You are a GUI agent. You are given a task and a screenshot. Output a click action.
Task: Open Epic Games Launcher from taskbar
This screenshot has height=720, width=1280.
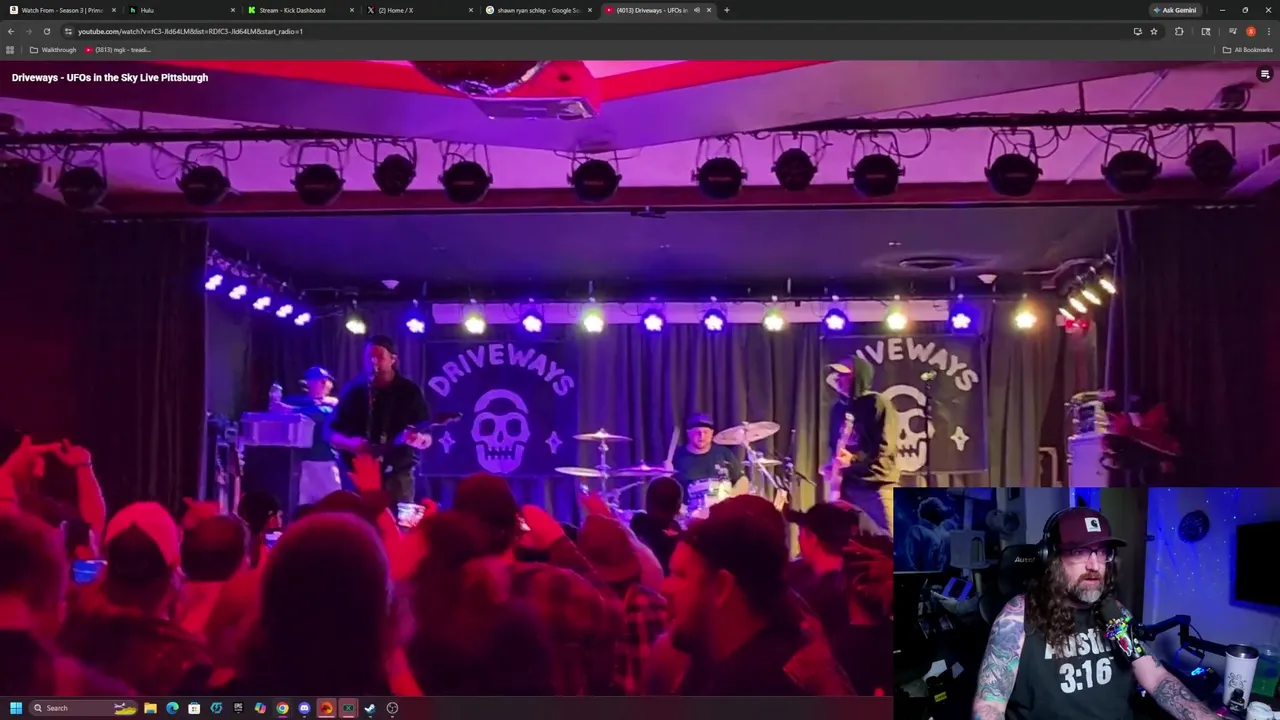(238, 708)
